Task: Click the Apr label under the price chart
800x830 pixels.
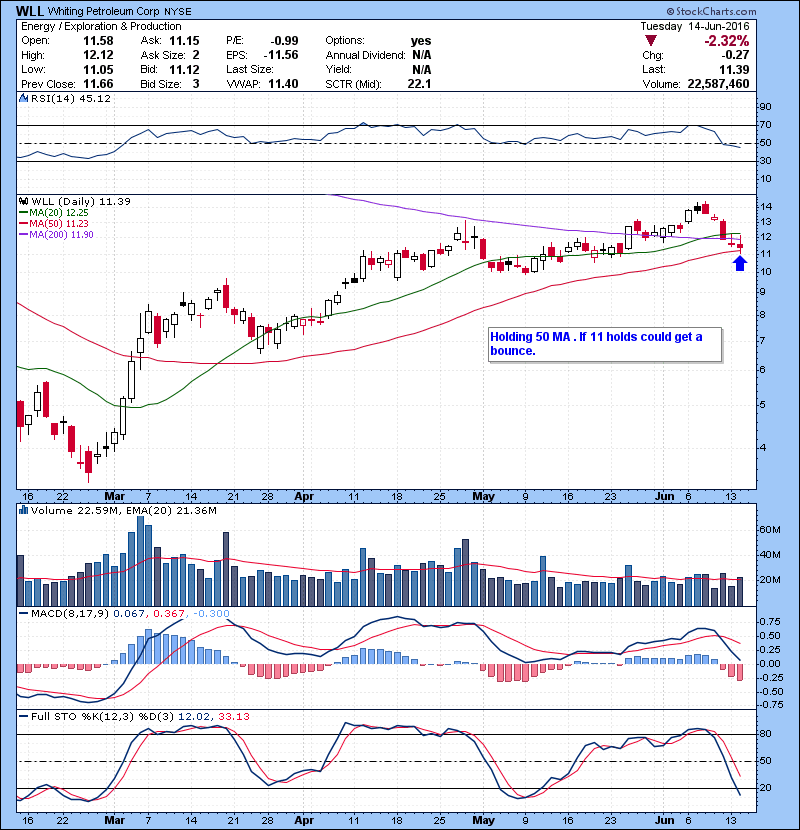Action: (304, 497)
